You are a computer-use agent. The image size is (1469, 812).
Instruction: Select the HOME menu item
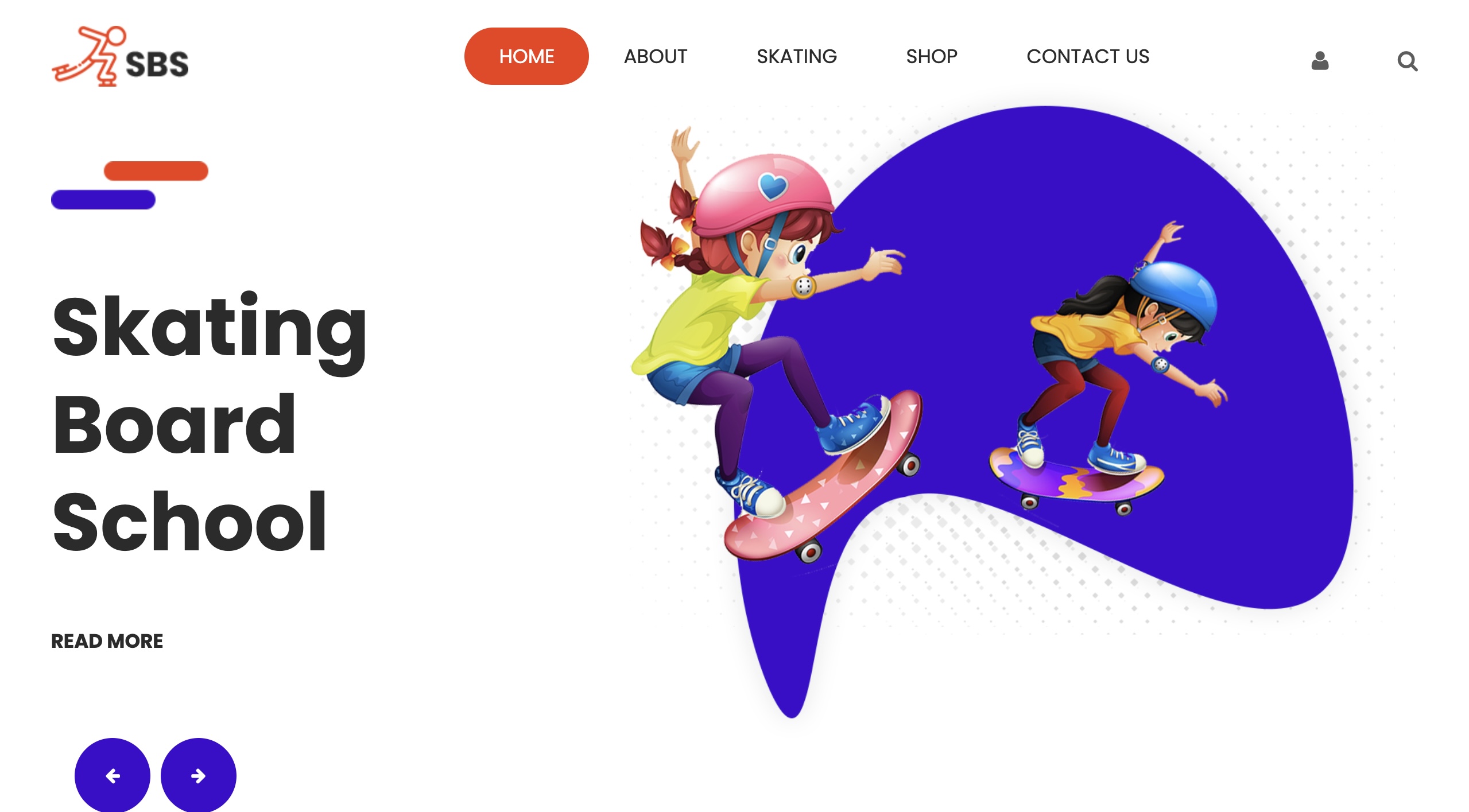(526, 56)
